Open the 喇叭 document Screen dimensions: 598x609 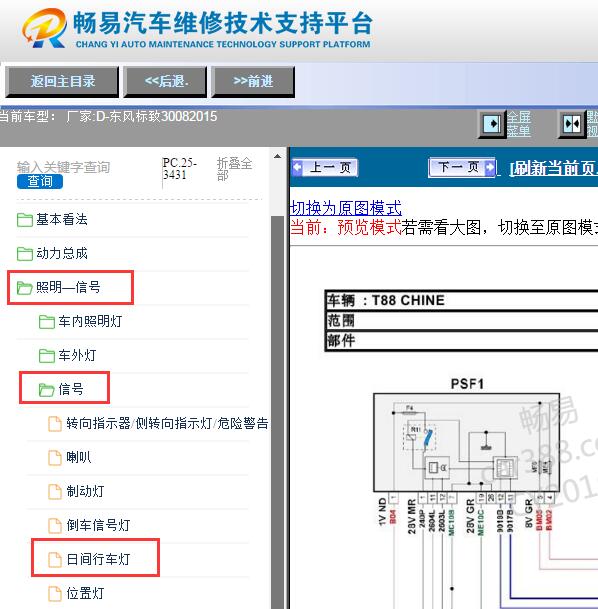[78, 457]
